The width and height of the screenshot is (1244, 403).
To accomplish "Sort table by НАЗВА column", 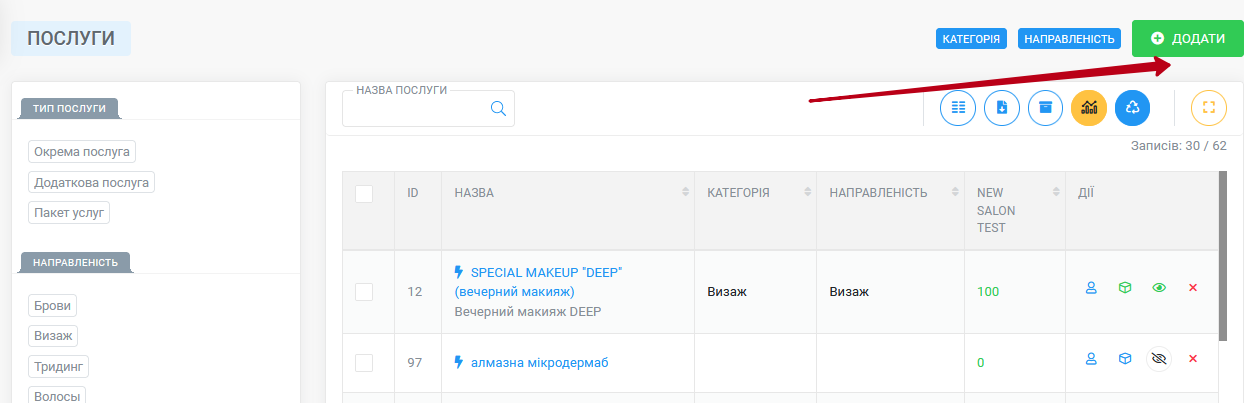I will (685, 192).
